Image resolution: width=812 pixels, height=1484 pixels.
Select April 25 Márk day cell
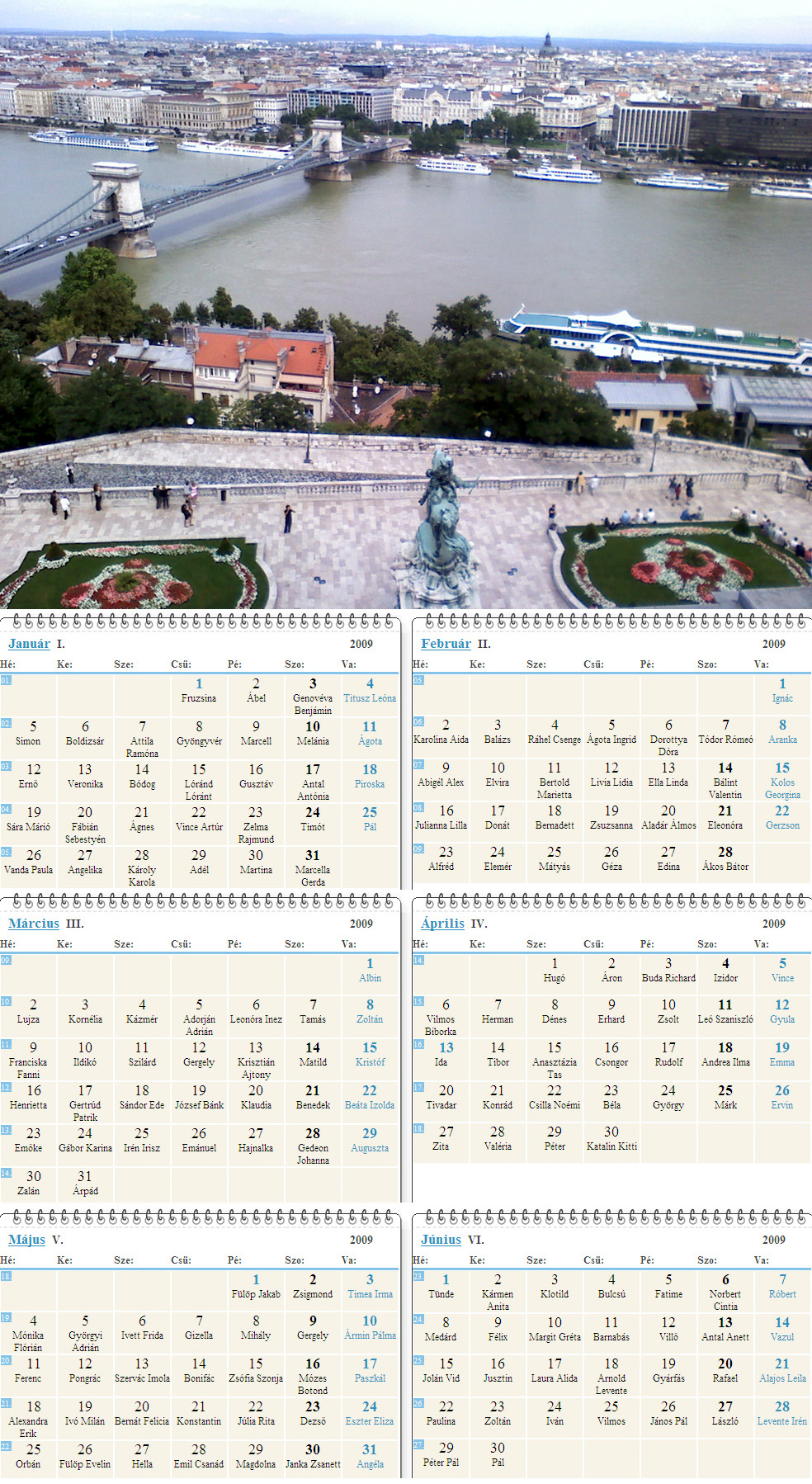click(x=725, y=1097)
